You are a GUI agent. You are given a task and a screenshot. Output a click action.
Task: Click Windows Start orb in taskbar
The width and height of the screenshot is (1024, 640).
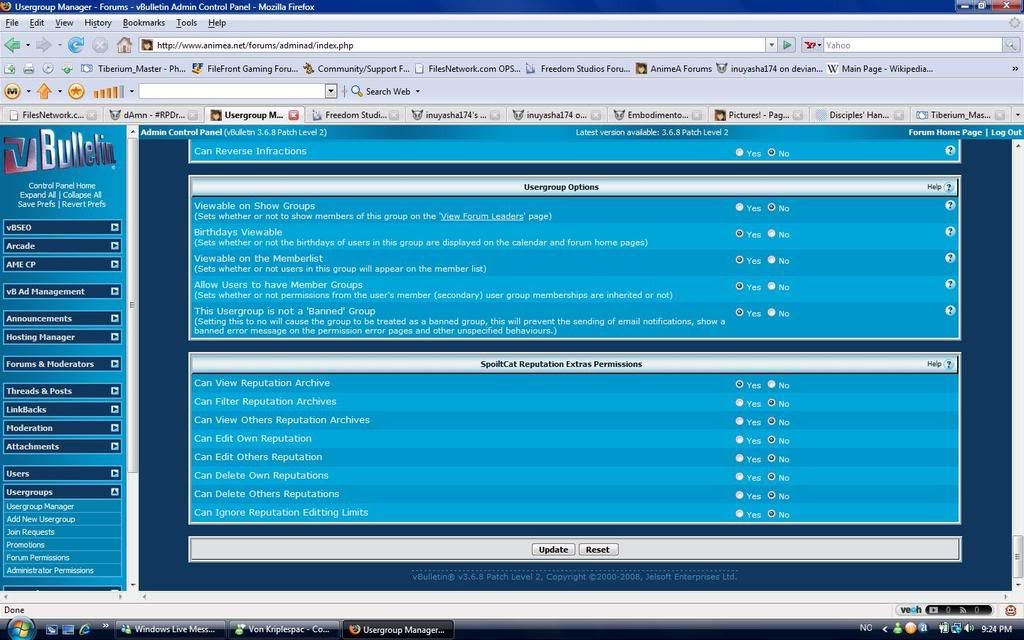point(20,628)
